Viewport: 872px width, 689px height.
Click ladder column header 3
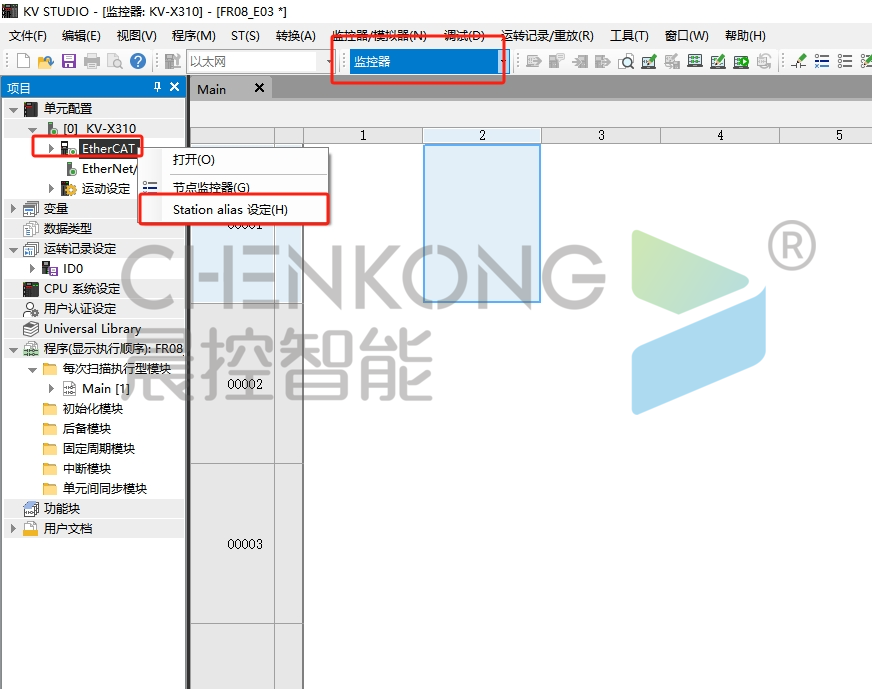[x=601, y=135]
